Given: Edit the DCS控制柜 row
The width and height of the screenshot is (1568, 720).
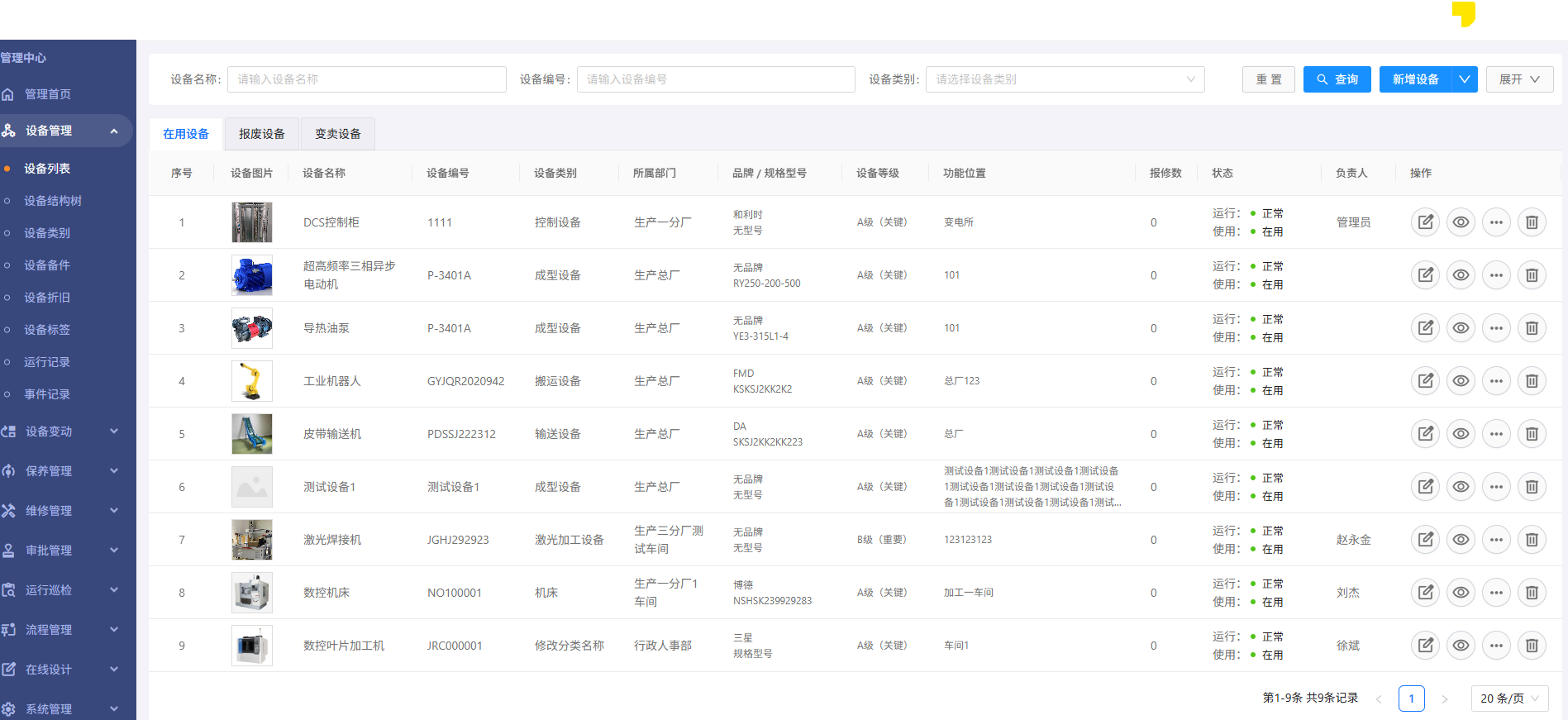Looking at the screenshot, I should 1426,222.
